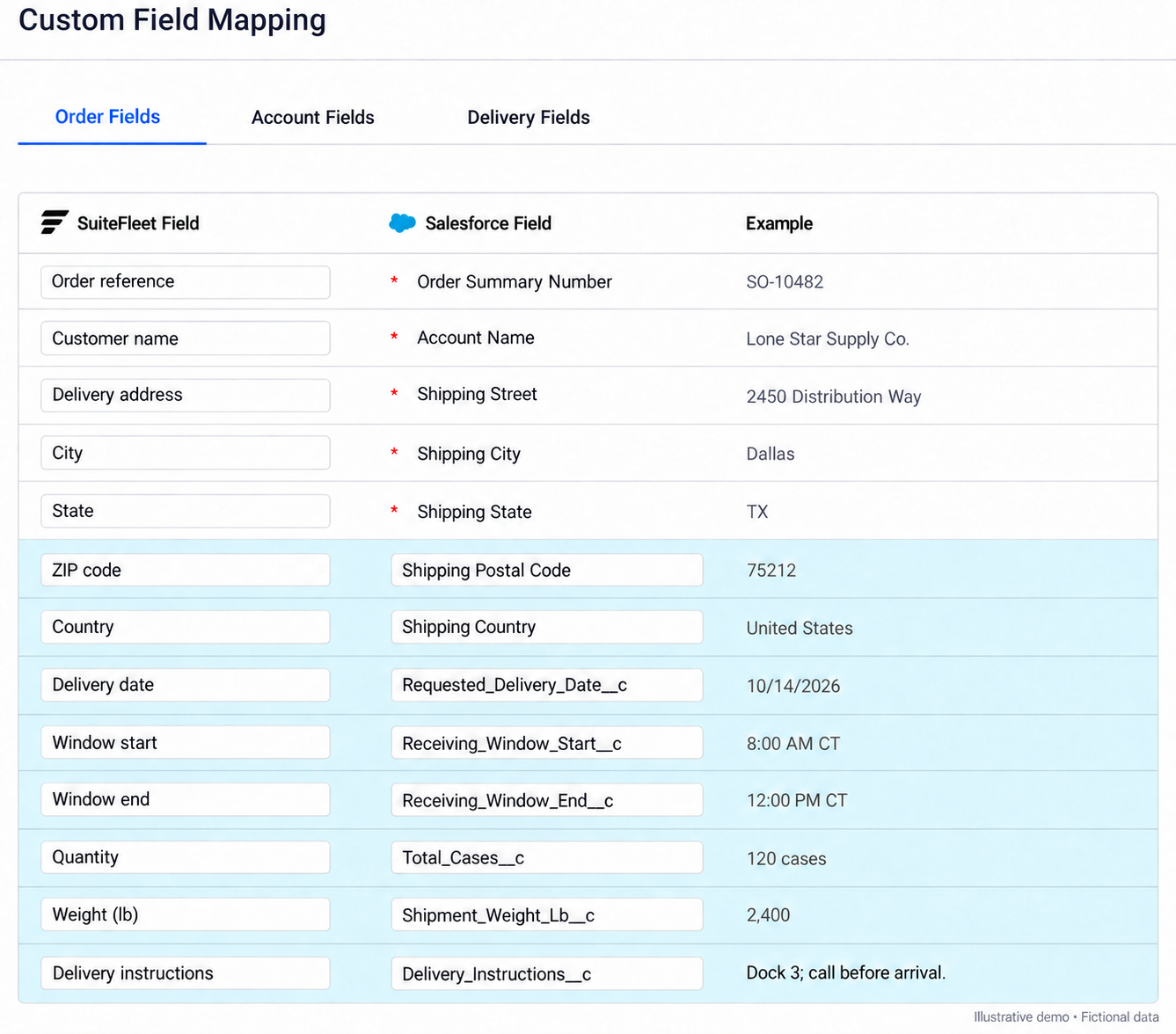This screenshot has height=1034, width=1176.
Task: Select the ZIP code field box
Action: (186, 570)
